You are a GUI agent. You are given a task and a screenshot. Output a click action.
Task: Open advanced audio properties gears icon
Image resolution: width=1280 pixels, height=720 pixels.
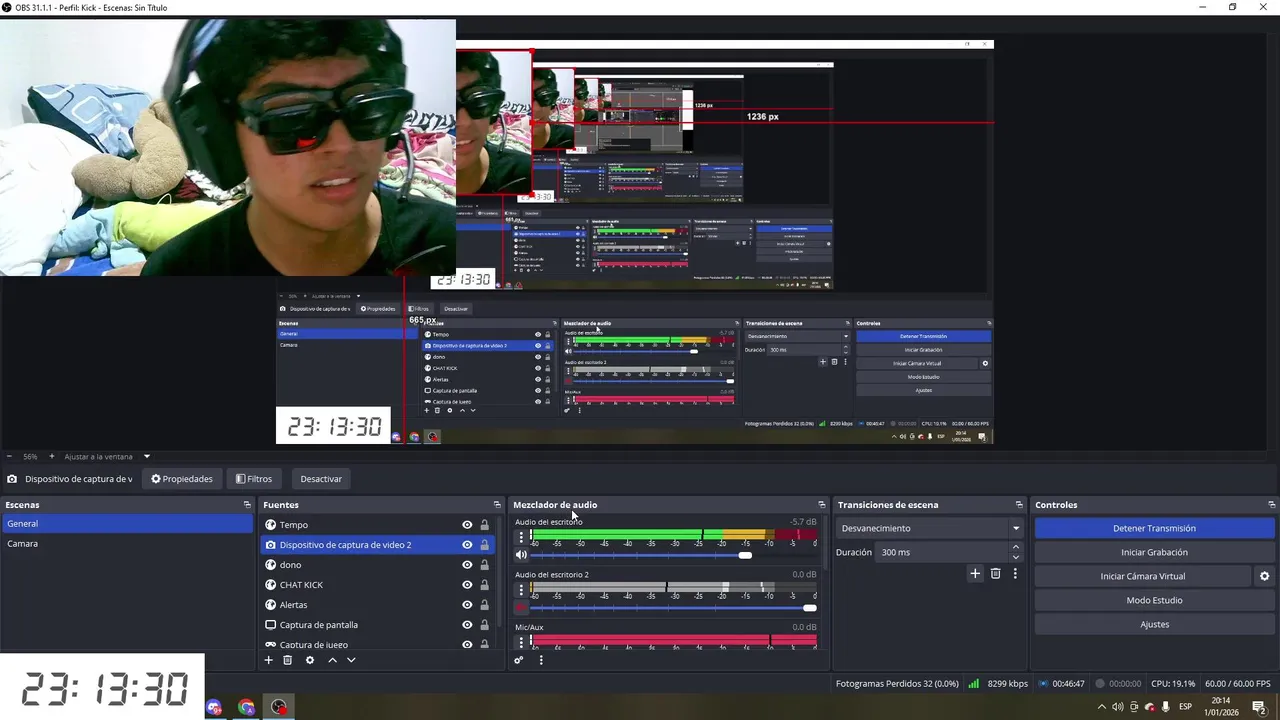click(518, 660)
